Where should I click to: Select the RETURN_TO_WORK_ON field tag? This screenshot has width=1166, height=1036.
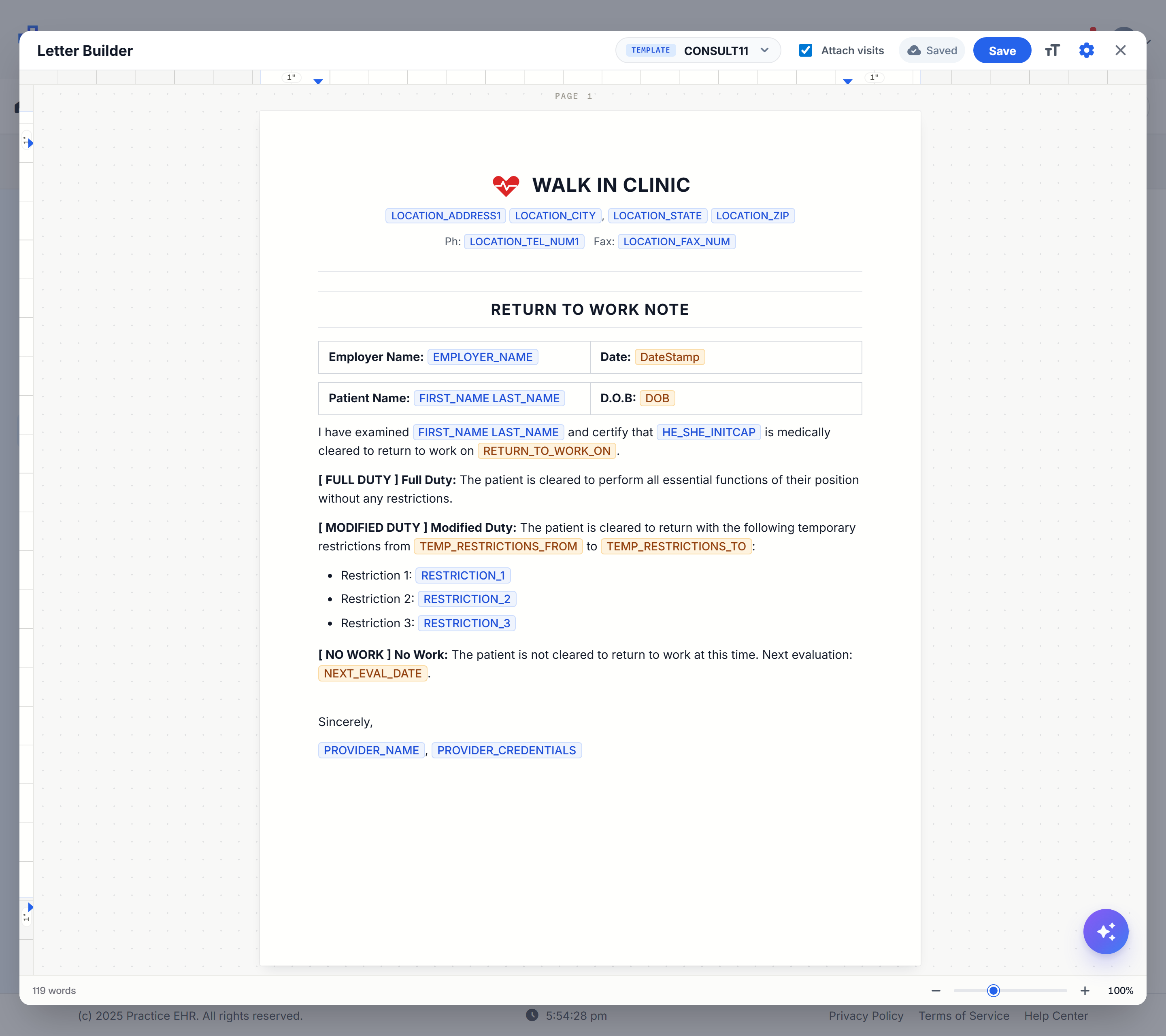(547, 451)
